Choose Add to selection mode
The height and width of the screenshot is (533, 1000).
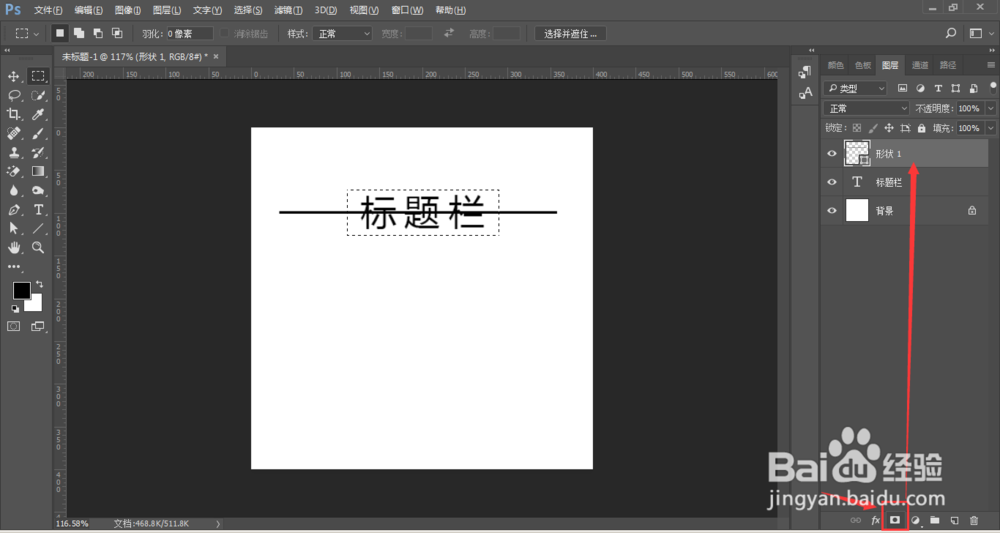coord(79,33)
